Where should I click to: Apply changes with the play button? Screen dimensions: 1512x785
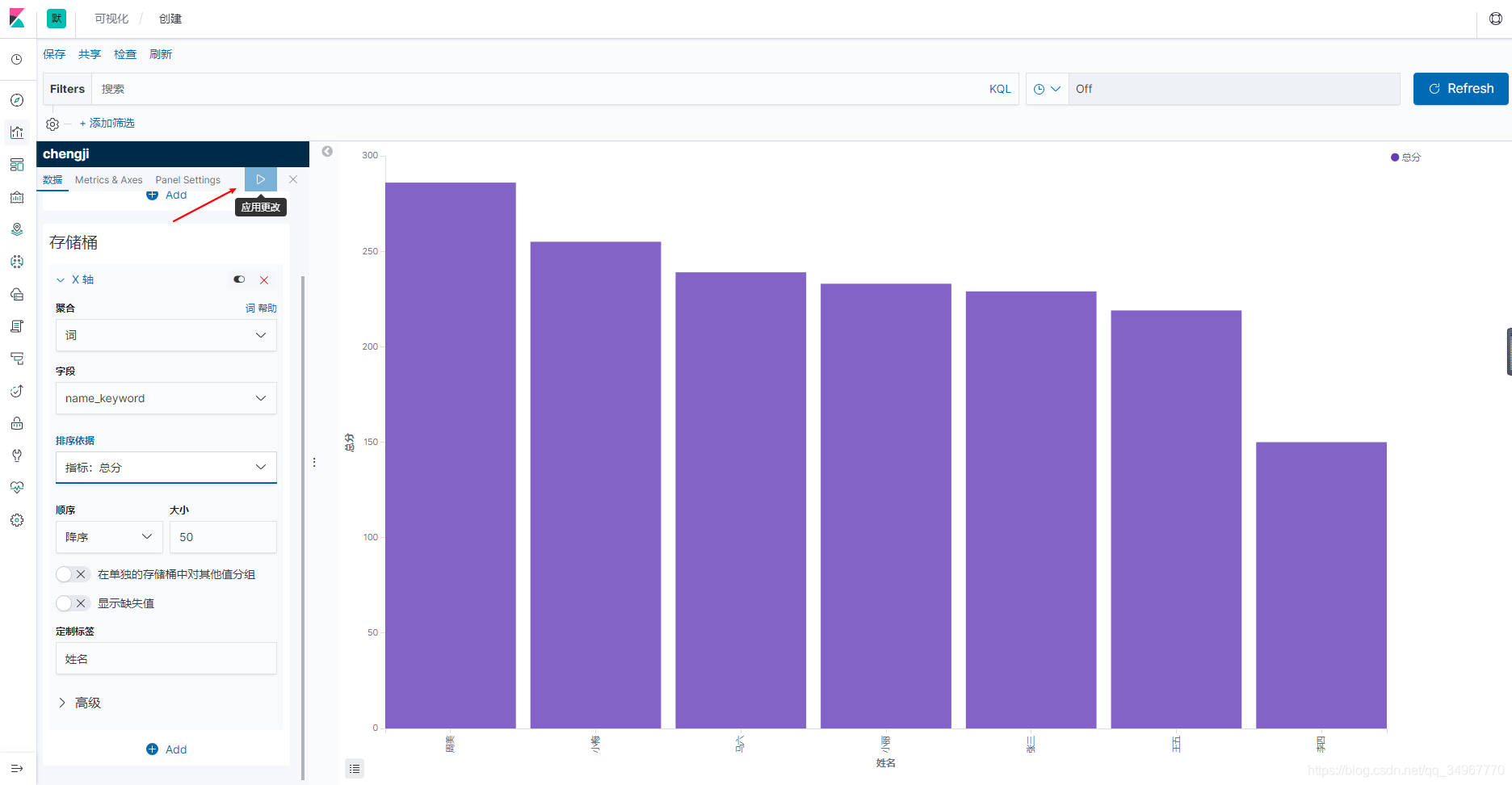pos(261,179)
